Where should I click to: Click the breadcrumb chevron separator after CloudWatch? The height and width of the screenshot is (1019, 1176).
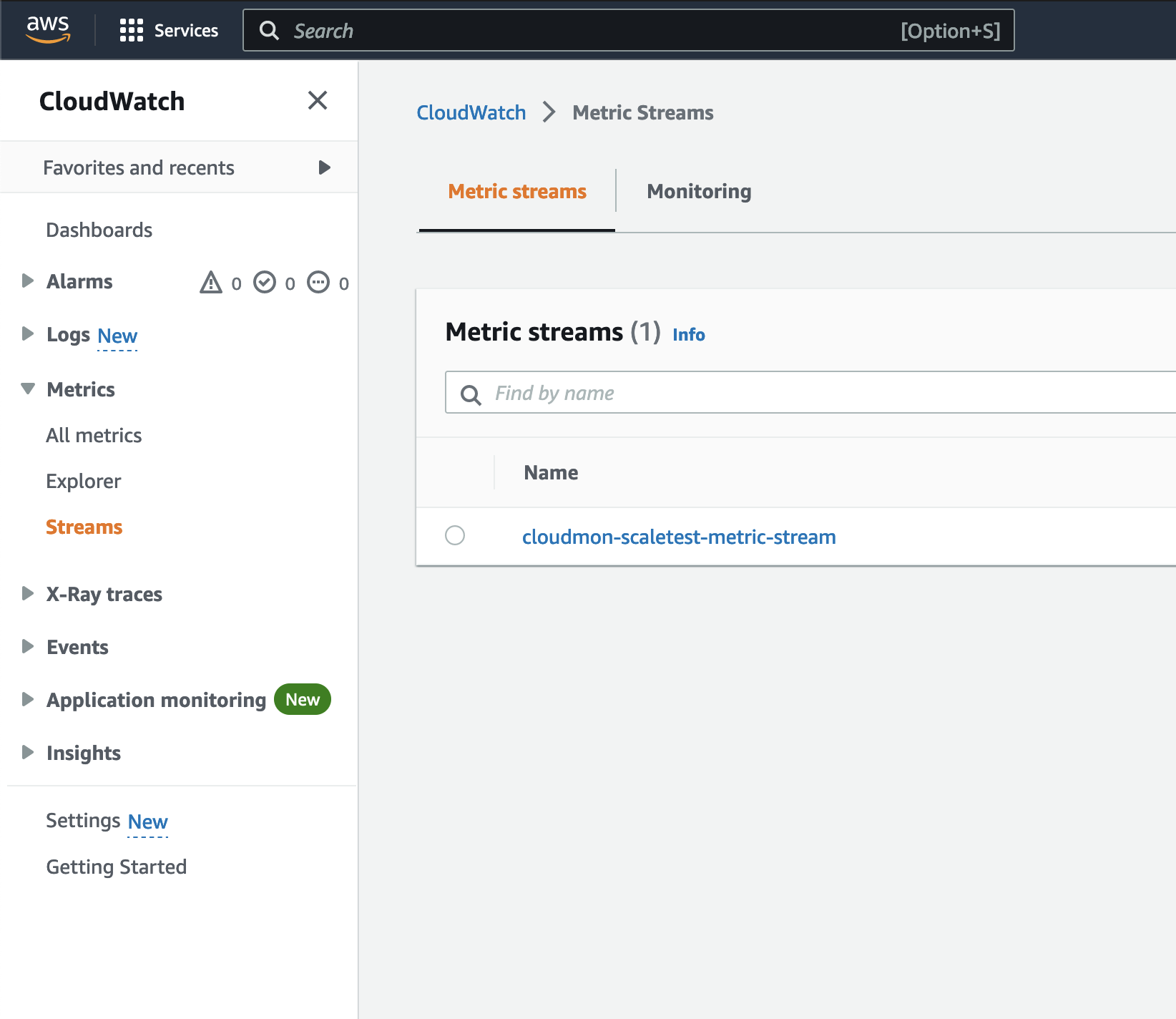pos(549,112)
